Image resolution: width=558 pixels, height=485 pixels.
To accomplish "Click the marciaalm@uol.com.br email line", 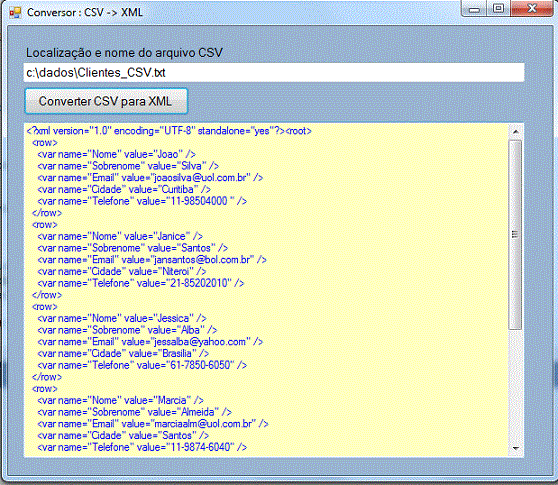I will click(153, 424).
